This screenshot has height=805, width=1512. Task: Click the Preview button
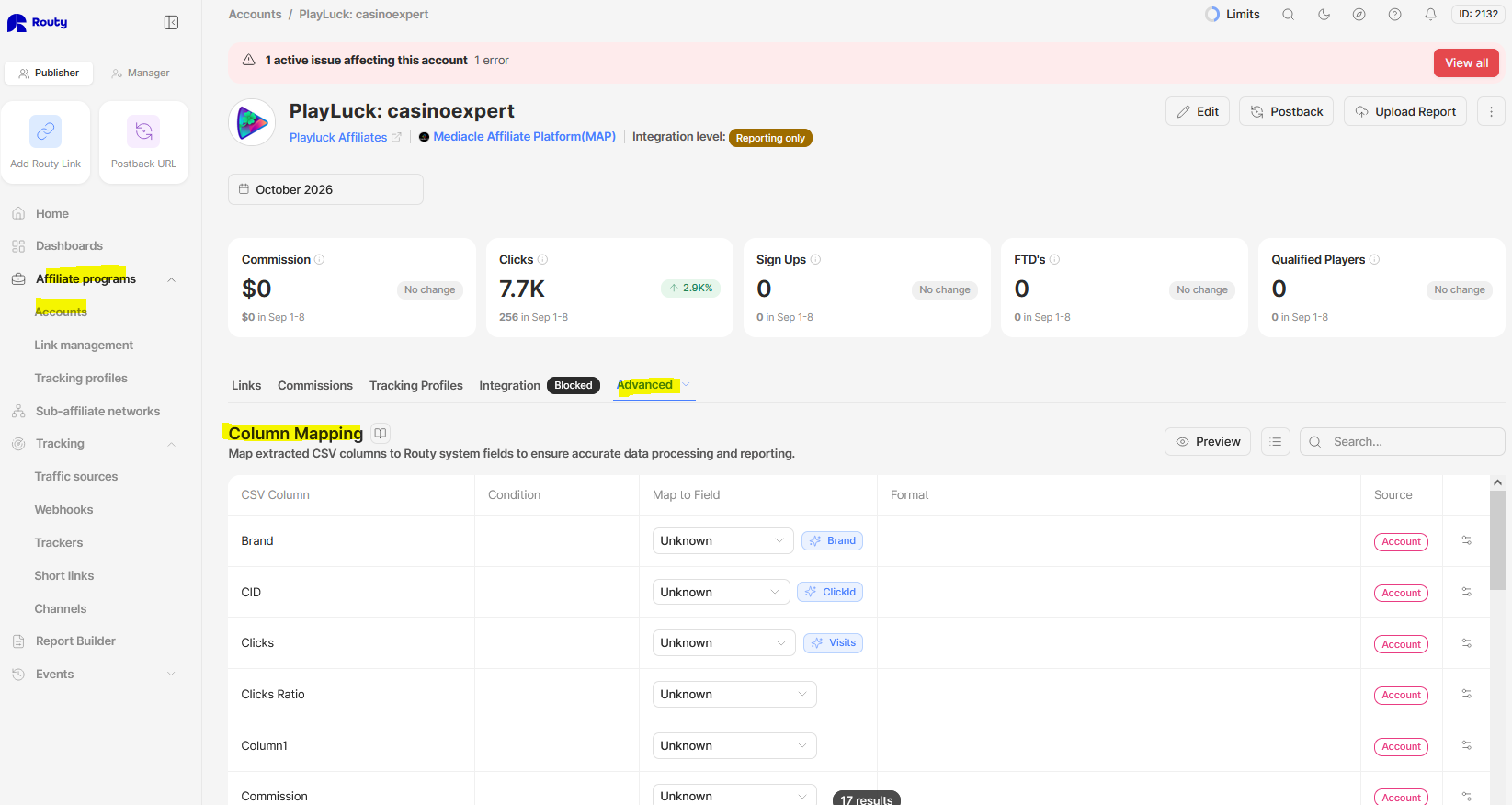click(x=1208, y=442)
